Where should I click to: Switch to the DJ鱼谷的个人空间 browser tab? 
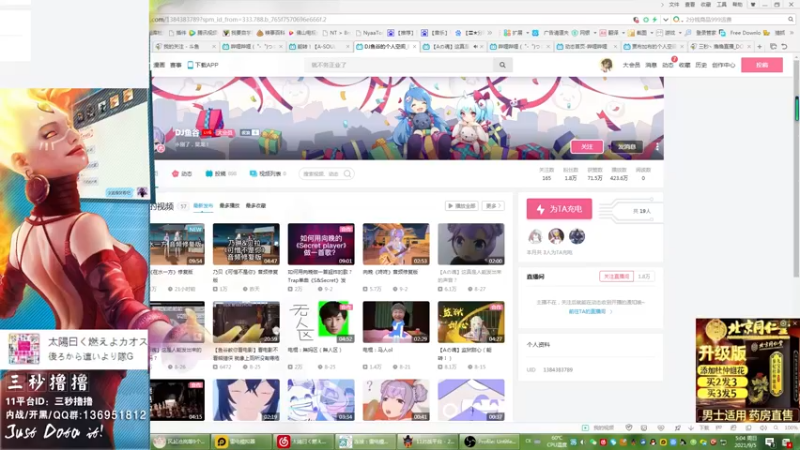[385, 46]
